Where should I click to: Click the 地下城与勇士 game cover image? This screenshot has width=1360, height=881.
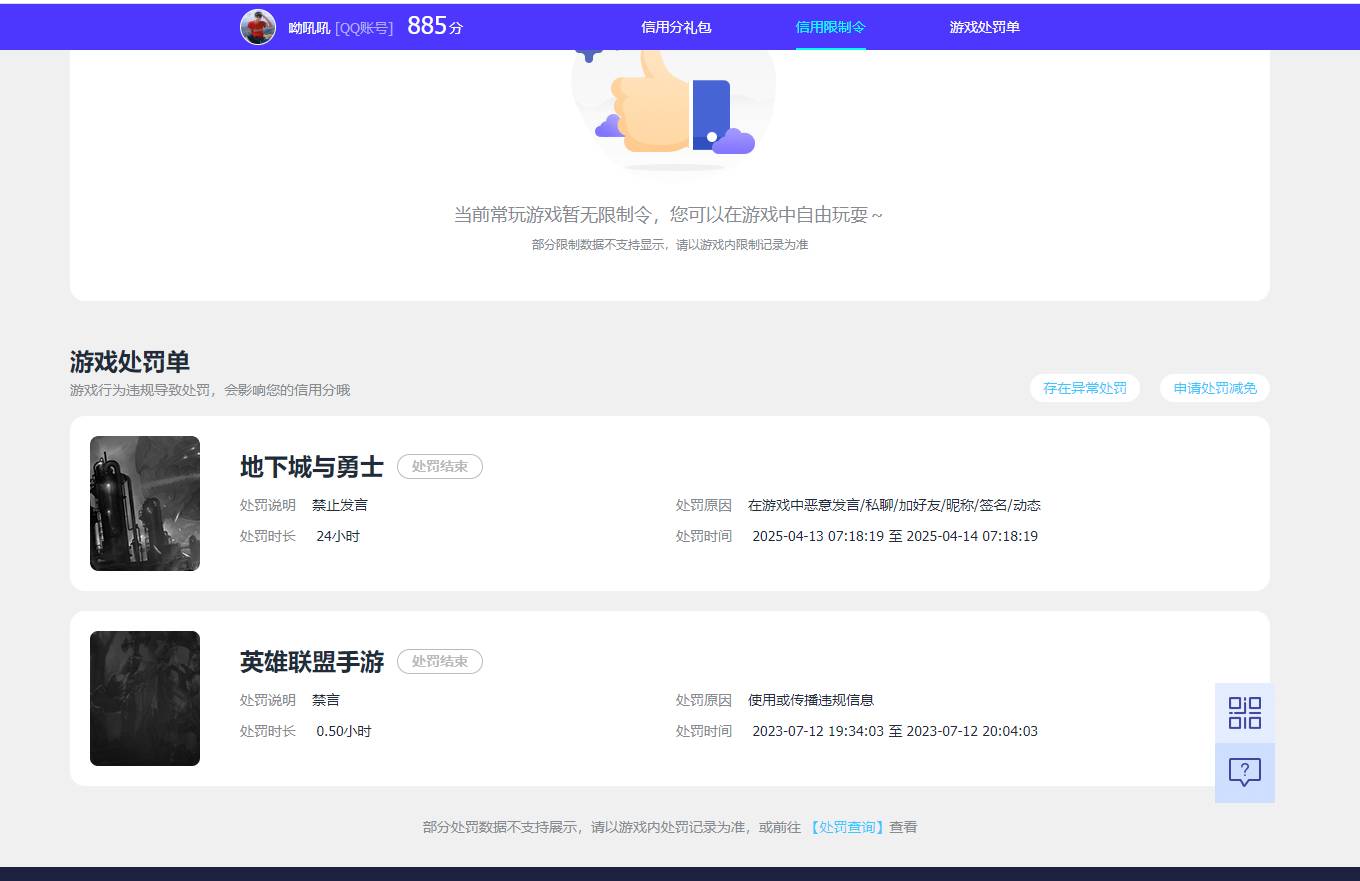coord(144,503)
